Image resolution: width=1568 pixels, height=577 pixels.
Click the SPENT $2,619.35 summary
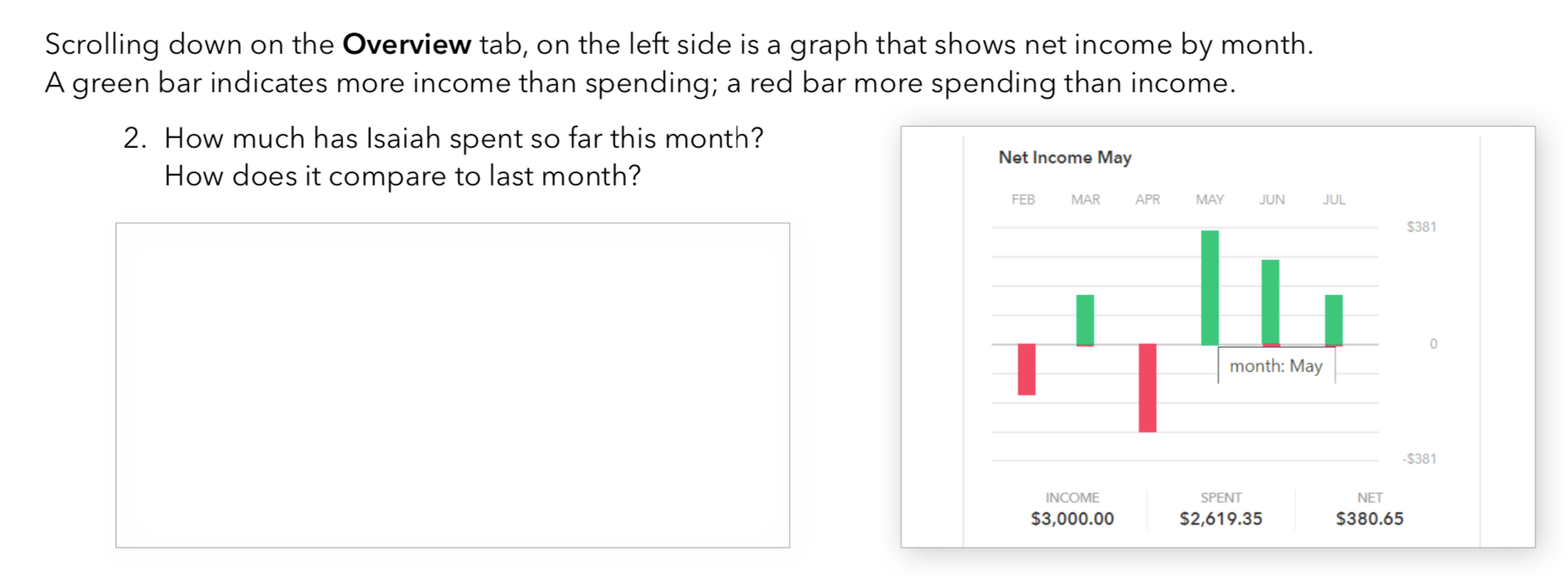(1221, 509)
